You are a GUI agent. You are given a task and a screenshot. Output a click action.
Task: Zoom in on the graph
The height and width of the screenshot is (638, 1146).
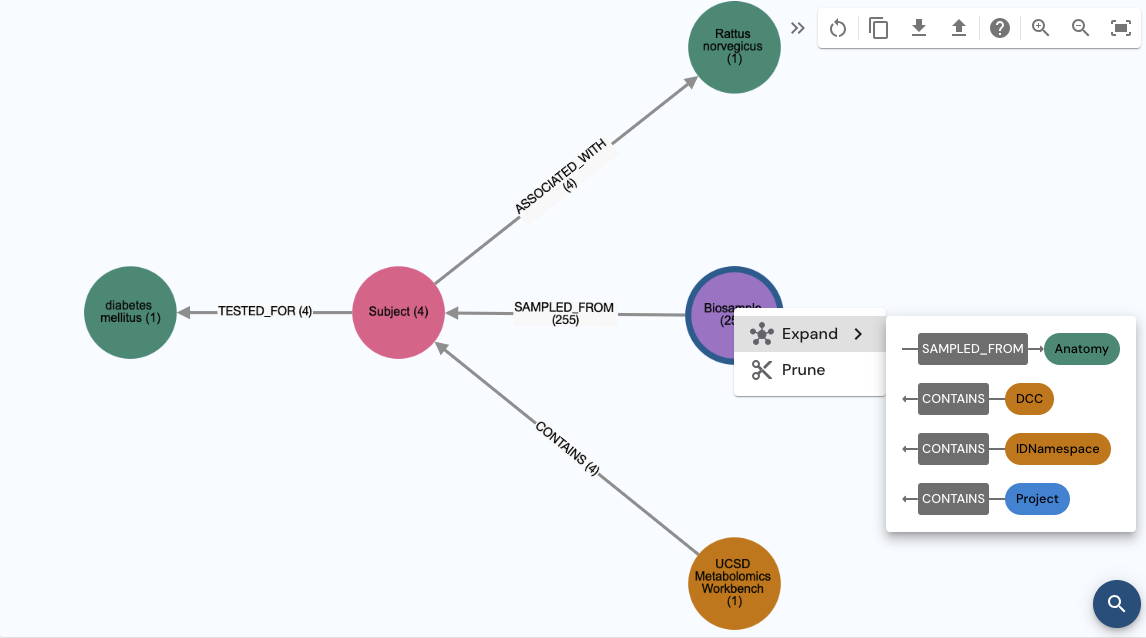(1040, 28)
